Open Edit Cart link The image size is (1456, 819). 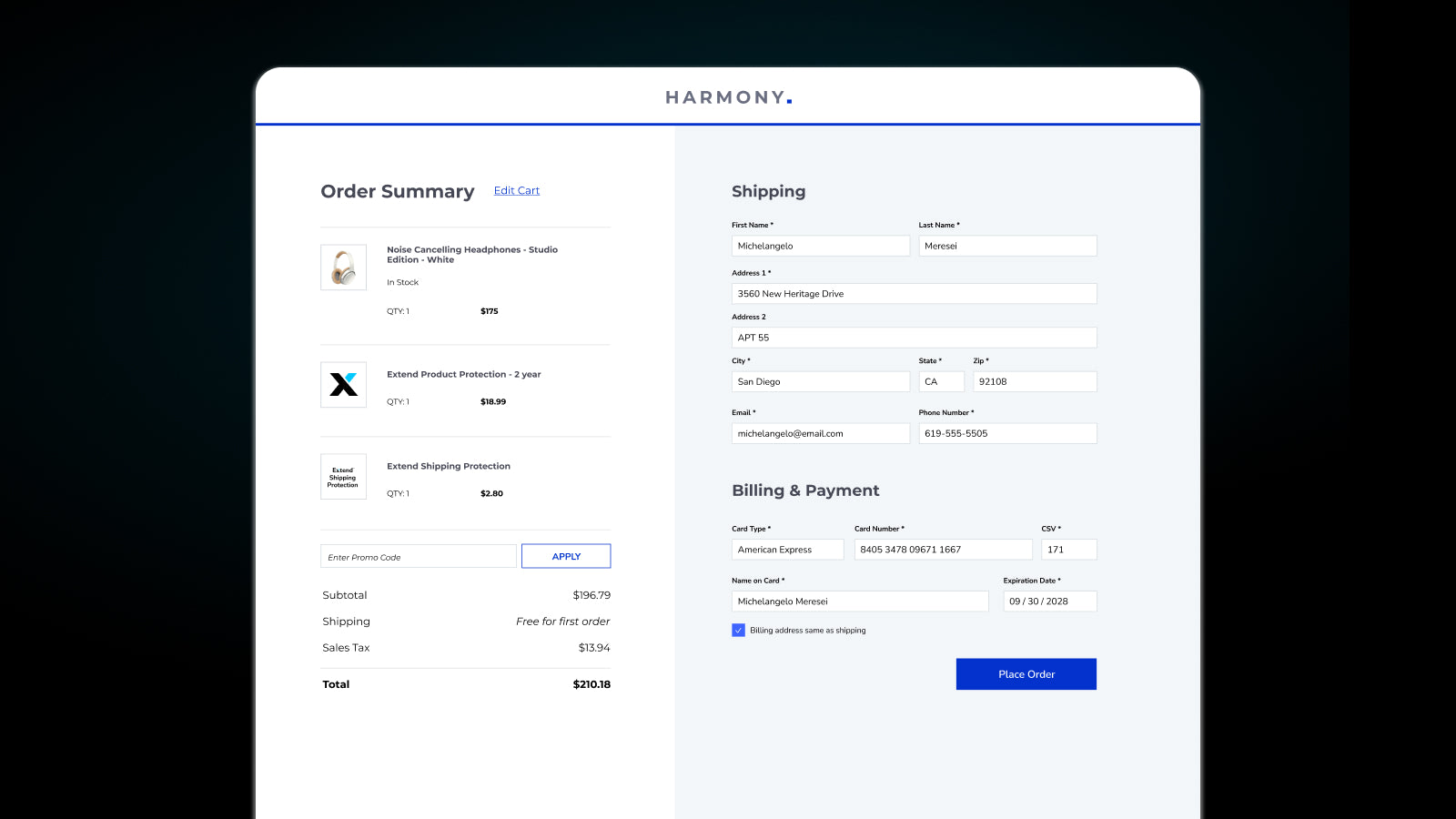pyautogui.click(x=516, y=190)
